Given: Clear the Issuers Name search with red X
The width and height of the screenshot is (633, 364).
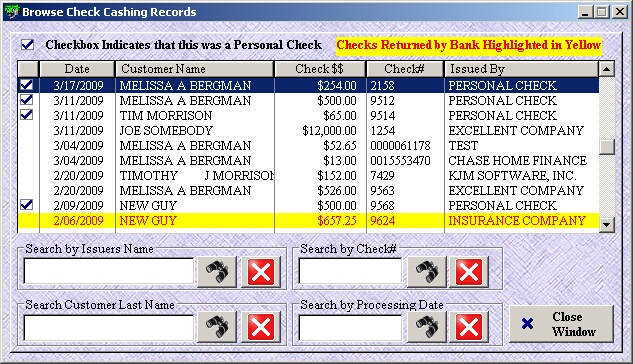Looking at the screenshot, I should coord(261,272).
